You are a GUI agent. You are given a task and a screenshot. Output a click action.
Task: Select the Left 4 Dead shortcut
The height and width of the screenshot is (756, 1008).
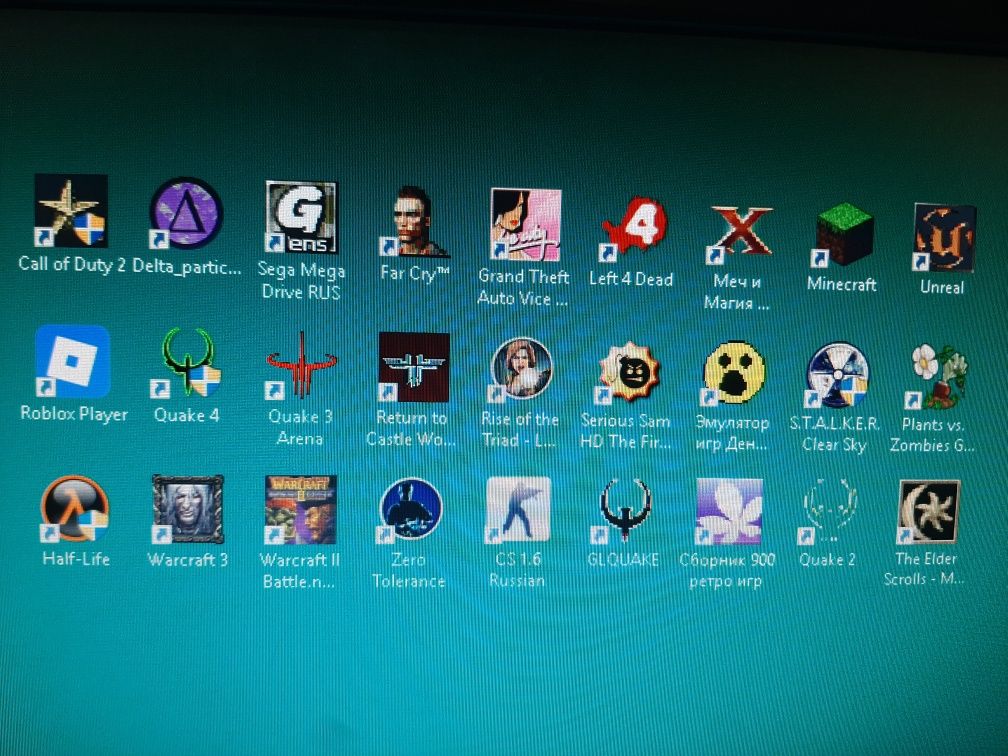point(633,228)
